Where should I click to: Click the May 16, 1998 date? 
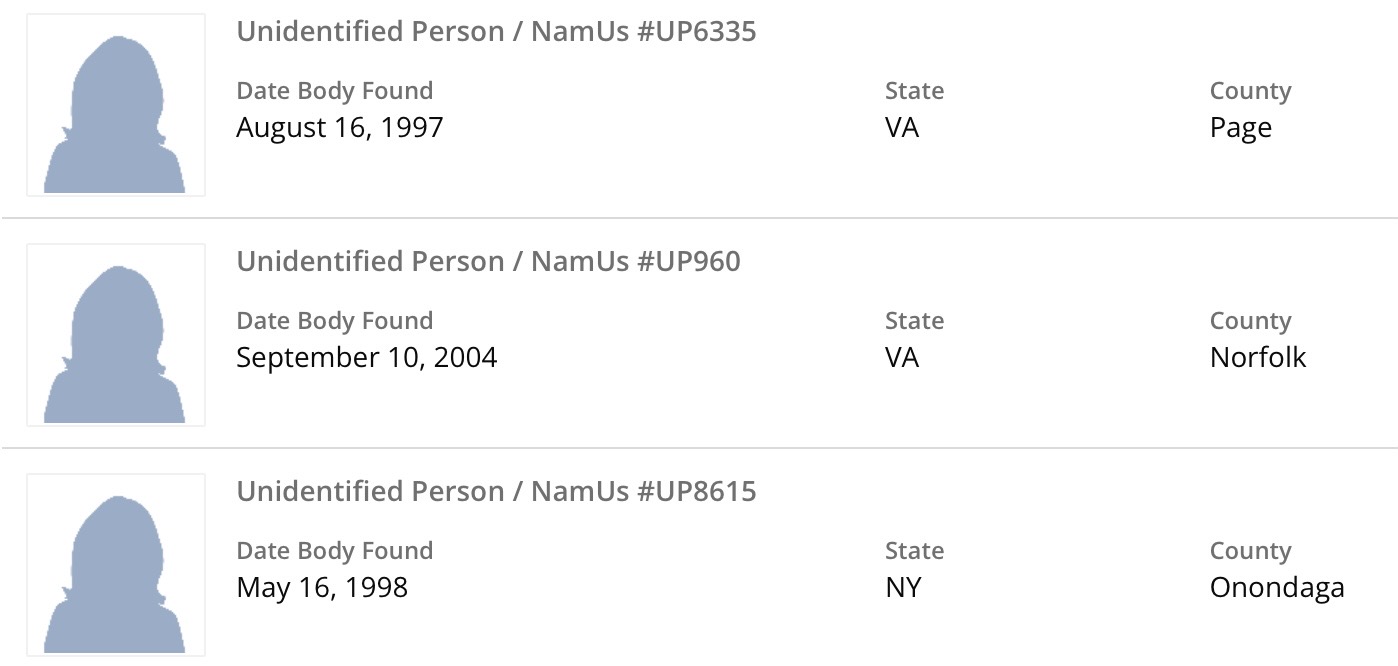322,588
